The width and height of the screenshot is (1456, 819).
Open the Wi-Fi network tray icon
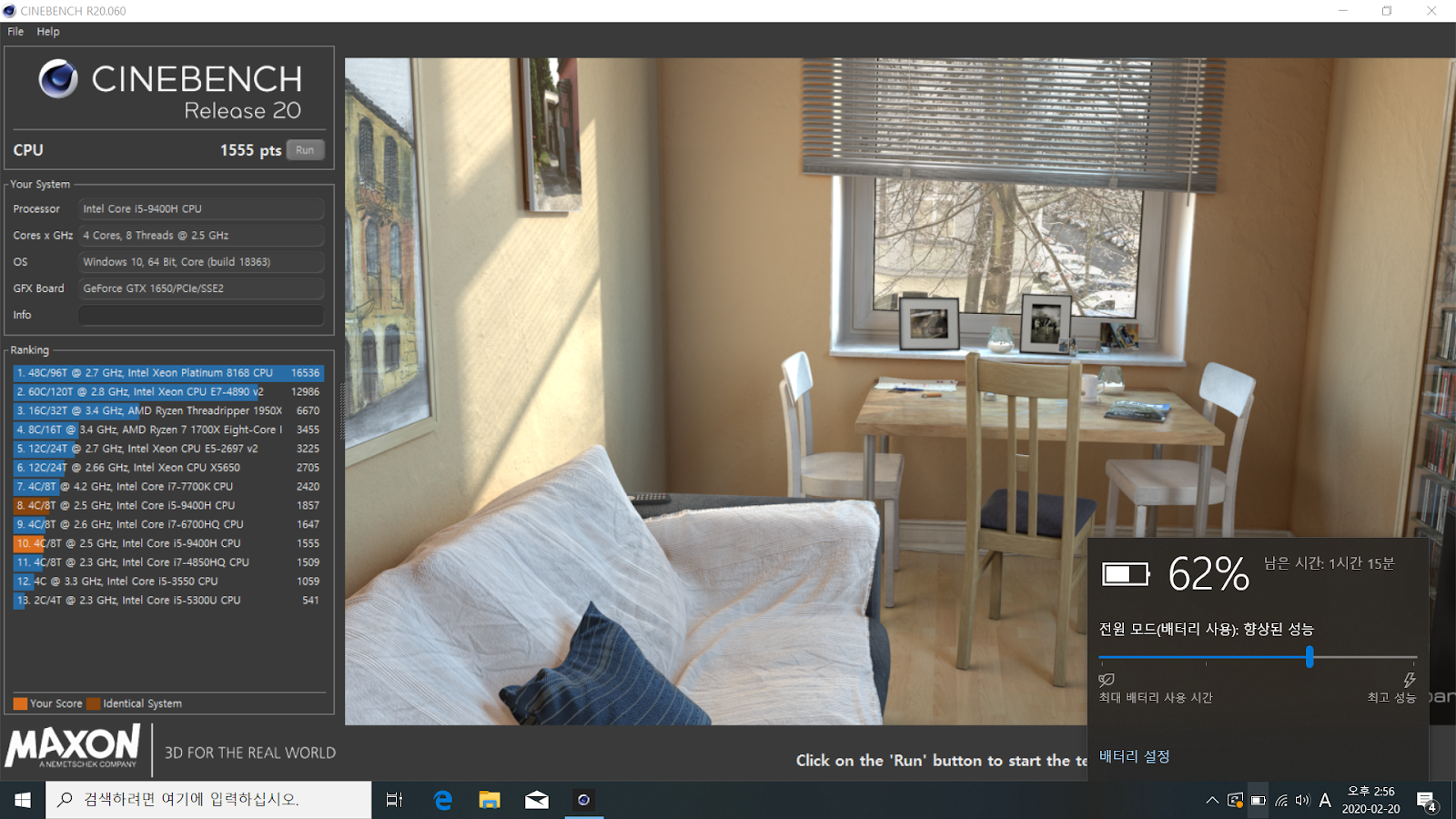point(1281,801)
